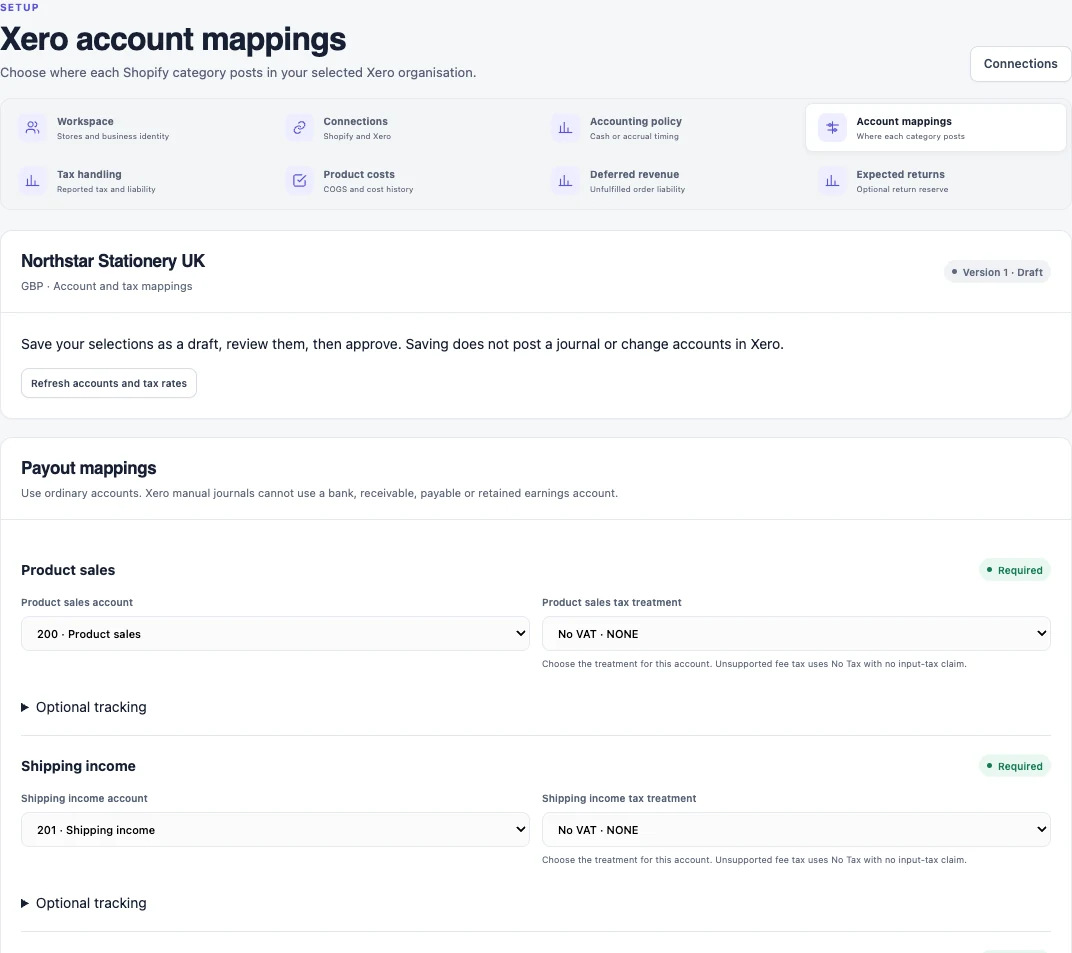Click the Northstar Stationery UK heading
The height and width of the screenshot is (953, 1072).
[113, 260]
